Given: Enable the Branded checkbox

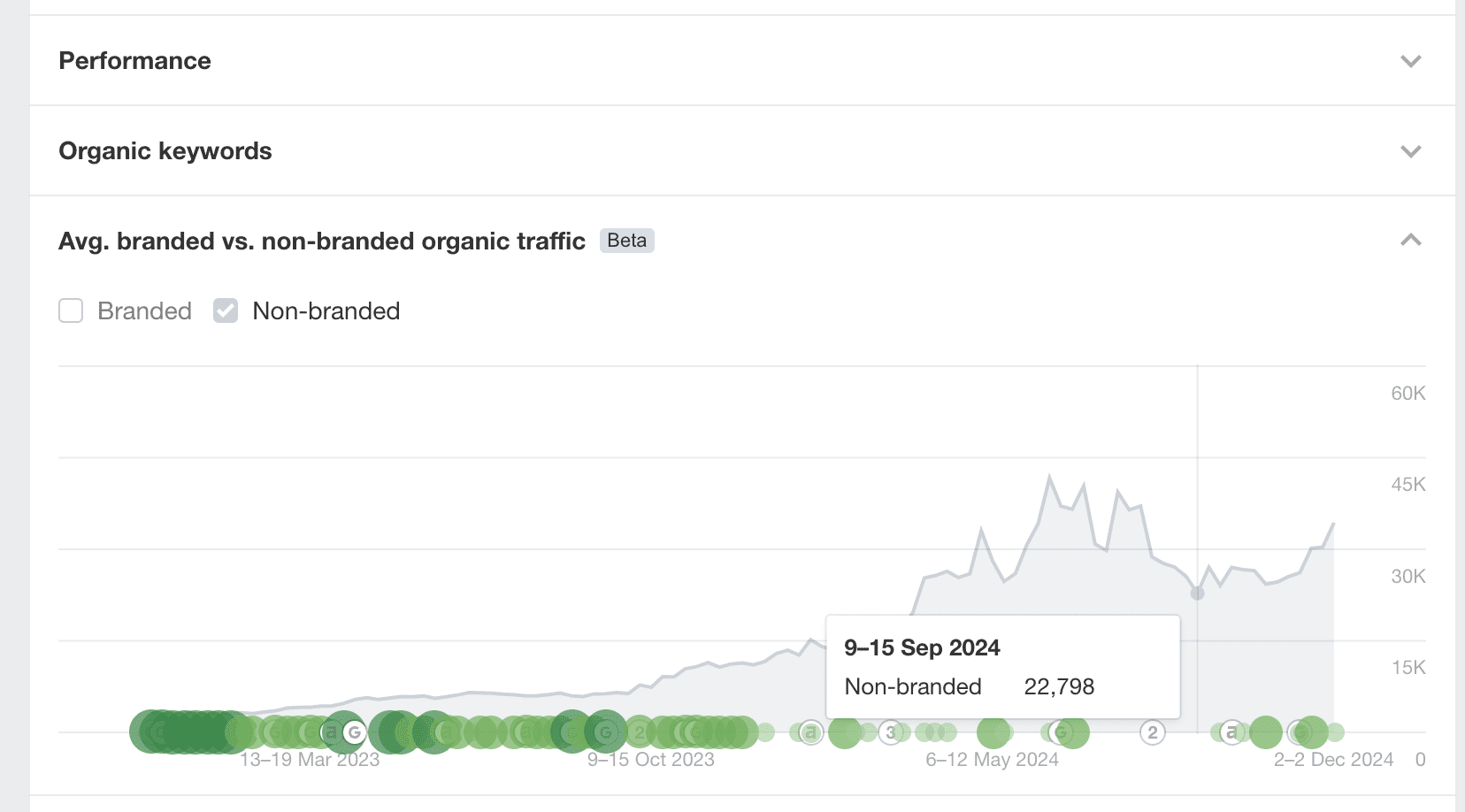Looking at the screenshot, I should pyautogui.click(x=71, y=311).
